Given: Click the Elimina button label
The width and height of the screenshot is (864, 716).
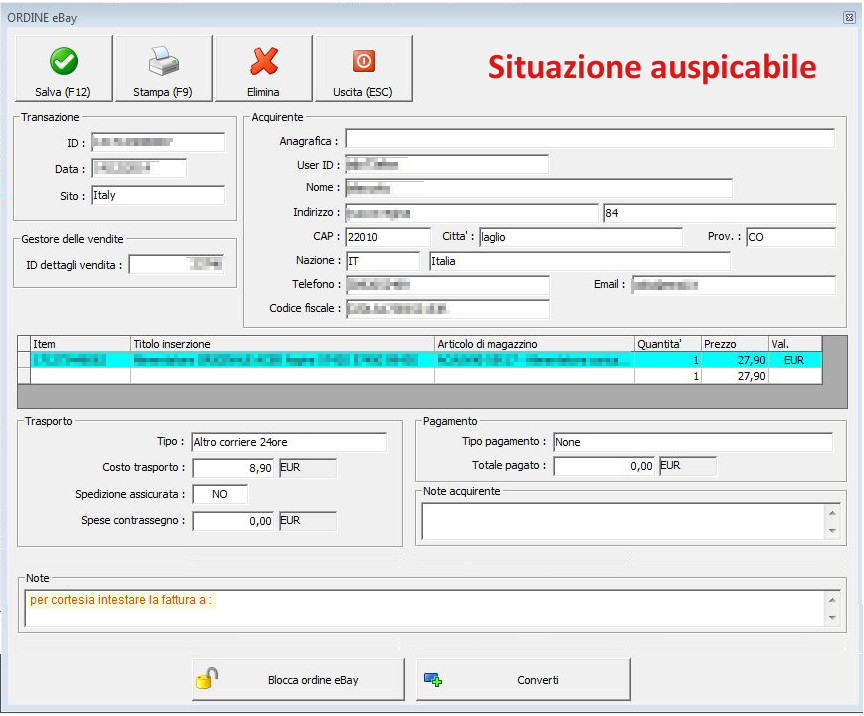Looking at the screenshot, I should tap(263, 92).
